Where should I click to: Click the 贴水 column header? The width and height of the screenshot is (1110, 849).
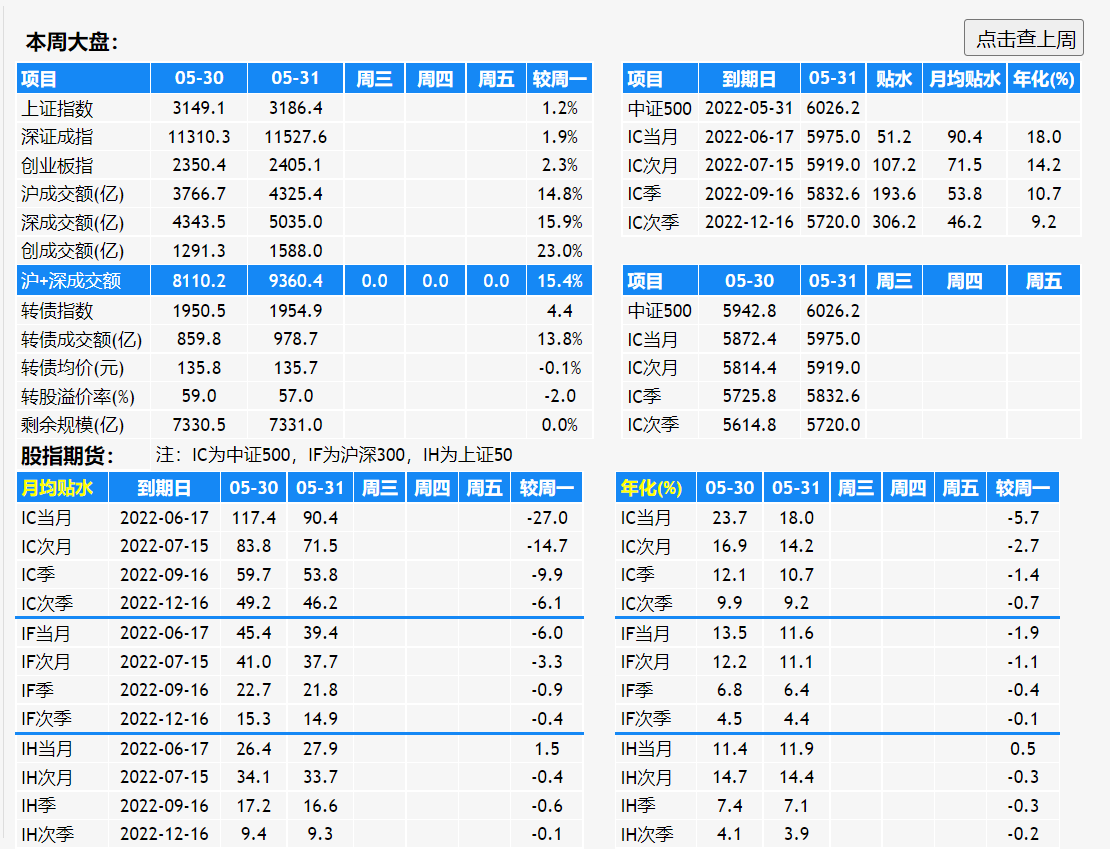point(893,79)
